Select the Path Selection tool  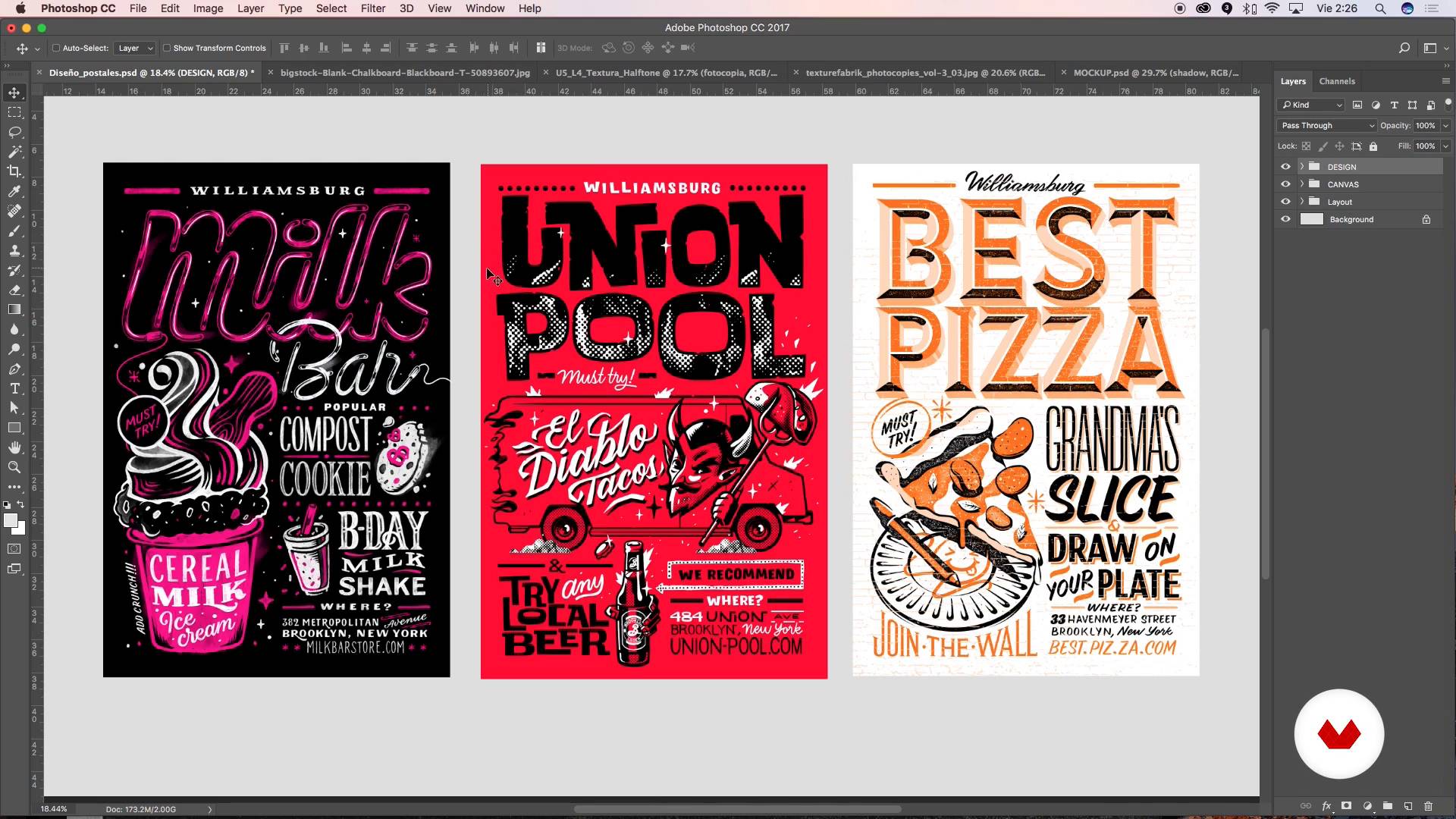(14, 408)
